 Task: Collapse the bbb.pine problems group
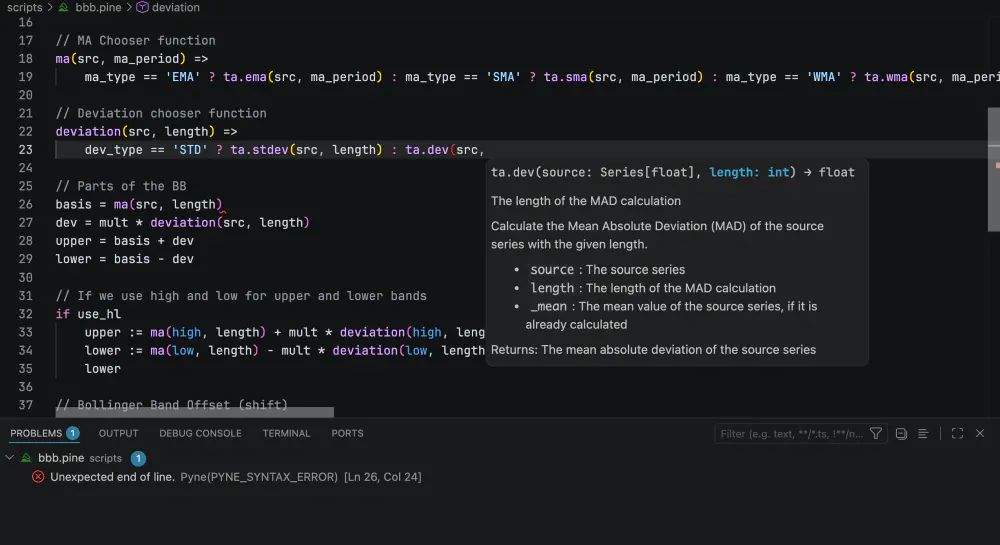click(10, 458)
